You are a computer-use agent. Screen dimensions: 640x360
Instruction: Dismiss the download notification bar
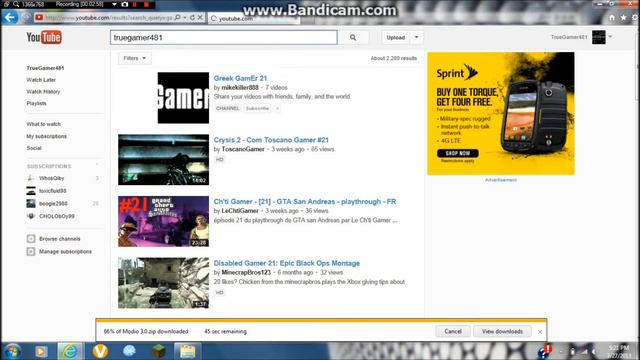coord(540,332)
